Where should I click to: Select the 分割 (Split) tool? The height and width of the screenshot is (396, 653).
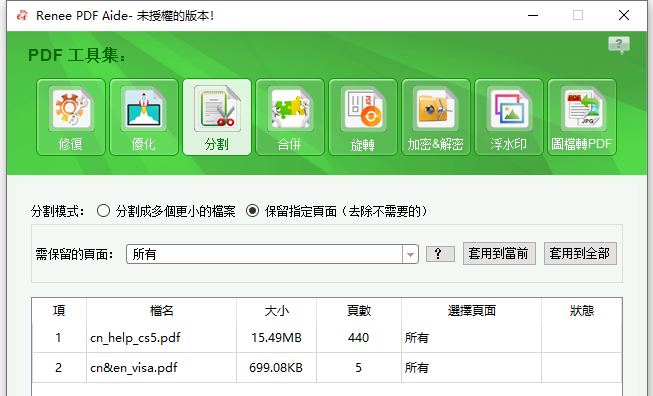[x=217, y=117]
